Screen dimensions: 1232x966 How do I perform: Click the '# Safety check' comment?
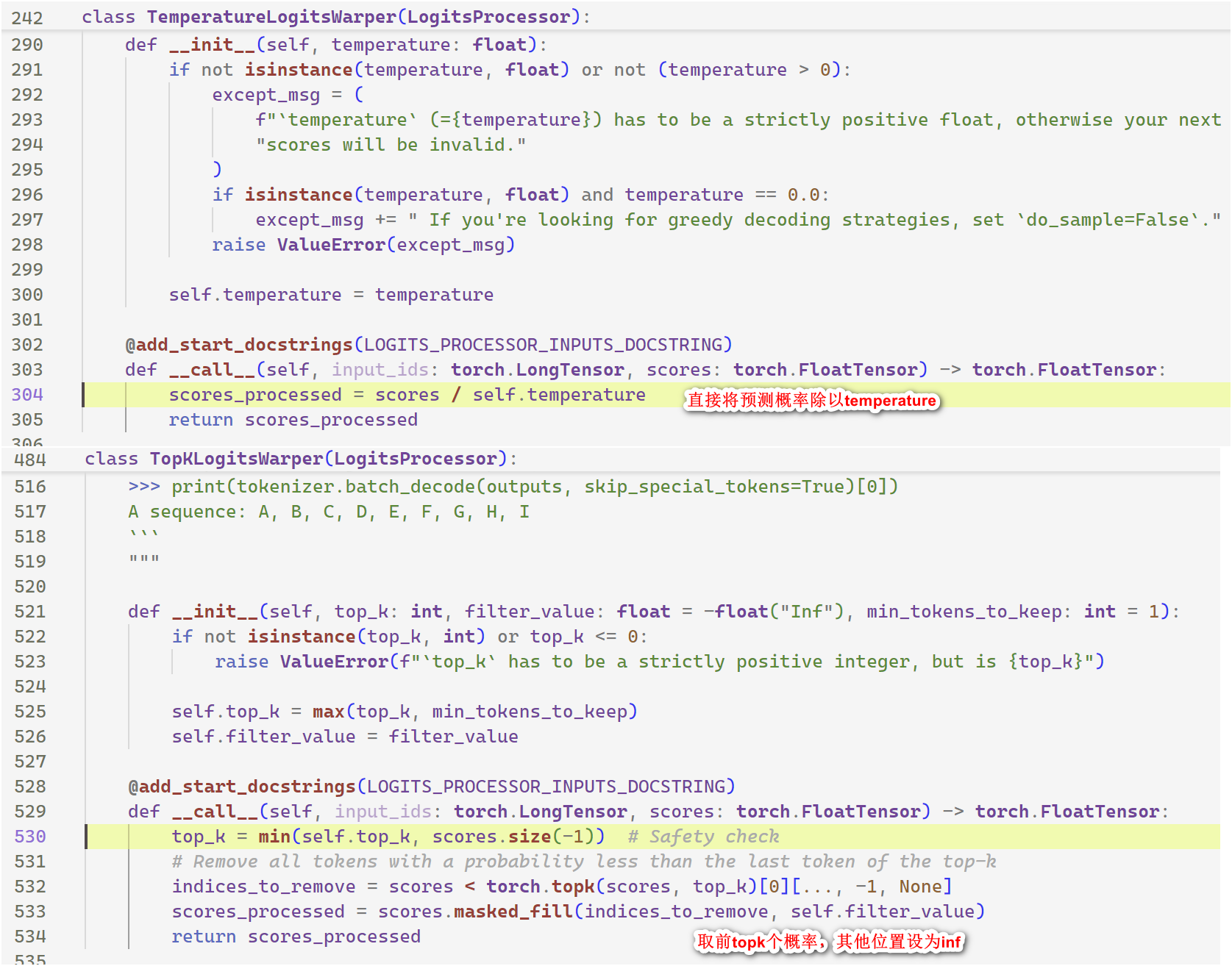point(703,837)
